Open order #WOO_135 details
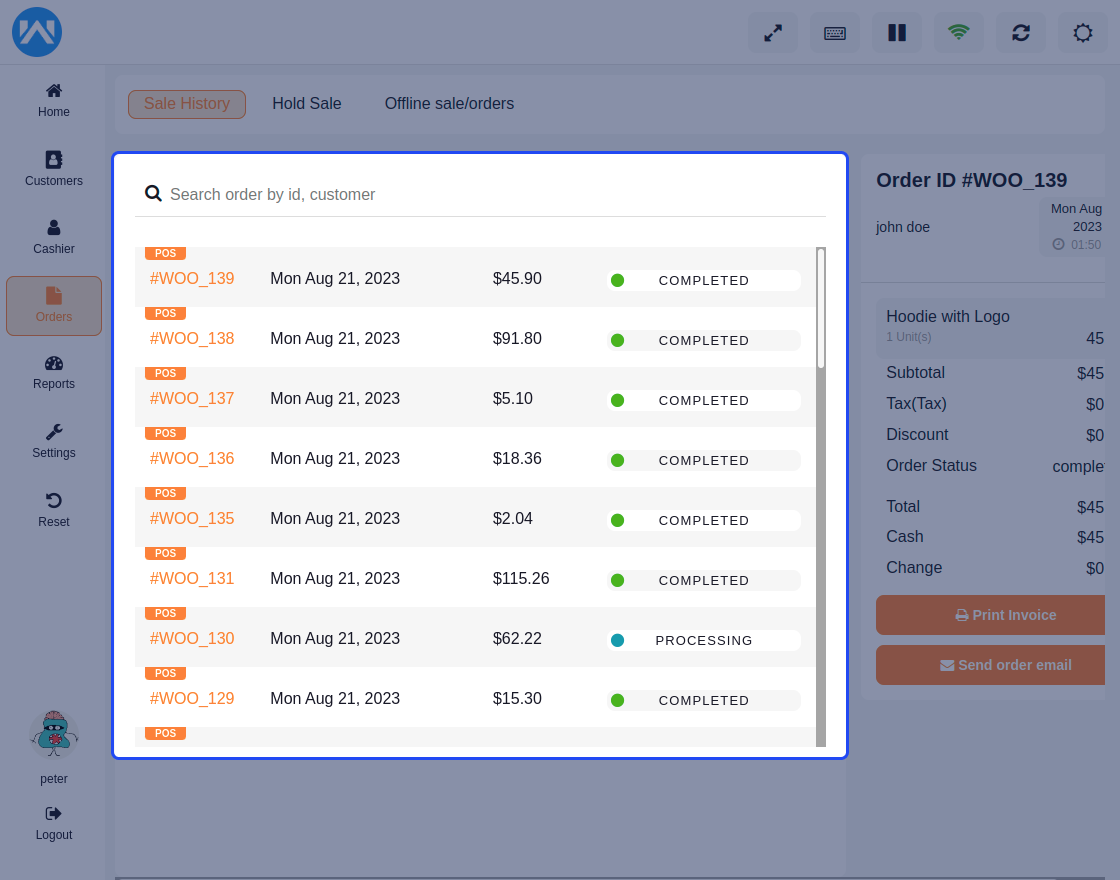 (192, 518)
